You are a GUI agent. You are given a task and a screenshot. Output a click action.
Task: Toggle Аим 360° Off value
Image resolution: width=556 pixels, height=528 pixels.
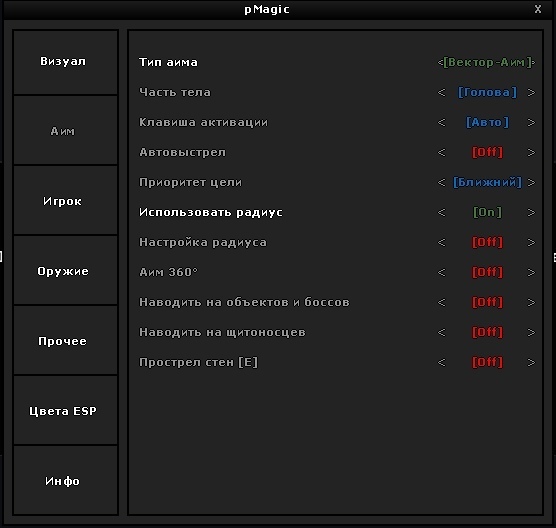tap(487, 272)
